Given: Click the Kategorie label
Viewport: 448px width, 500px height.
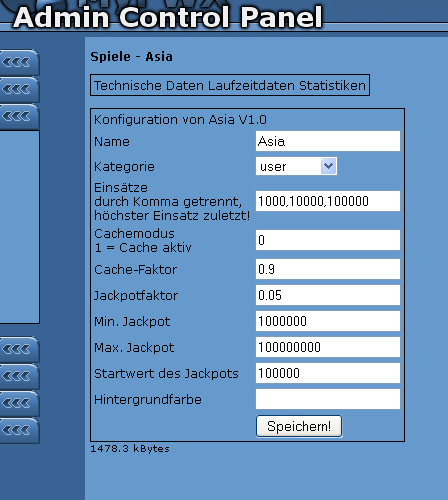Looking at the screenshot, I should coord(124,167).
